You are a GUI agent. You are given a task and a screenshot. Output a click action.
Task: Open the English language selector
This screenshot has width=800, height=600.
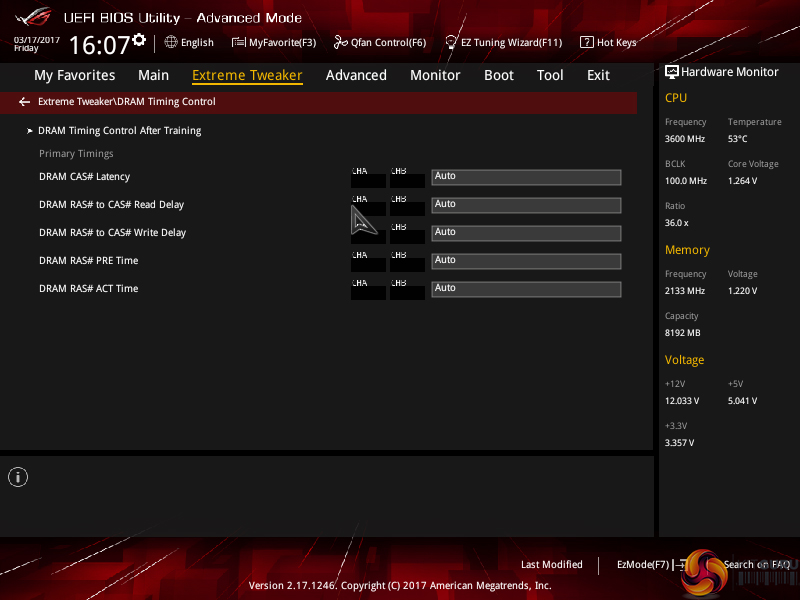click(x=197, y=42)
